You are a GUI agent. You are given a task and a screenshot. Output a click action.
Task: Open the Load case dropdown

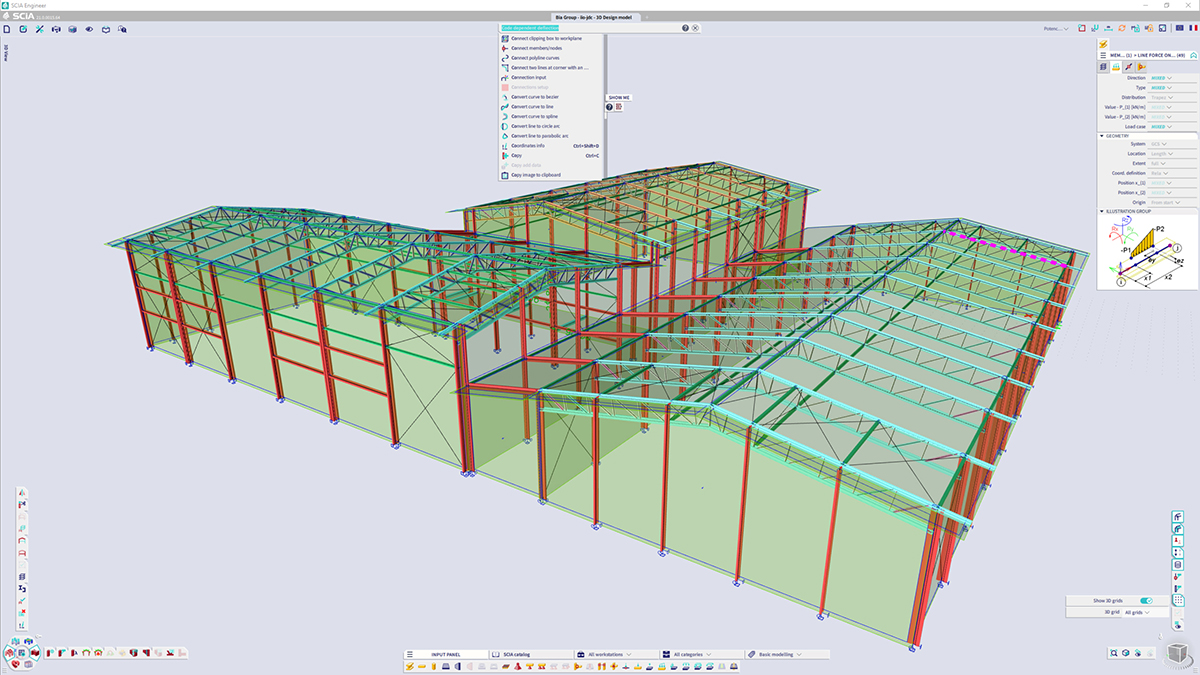click(x=1161, y=127)
